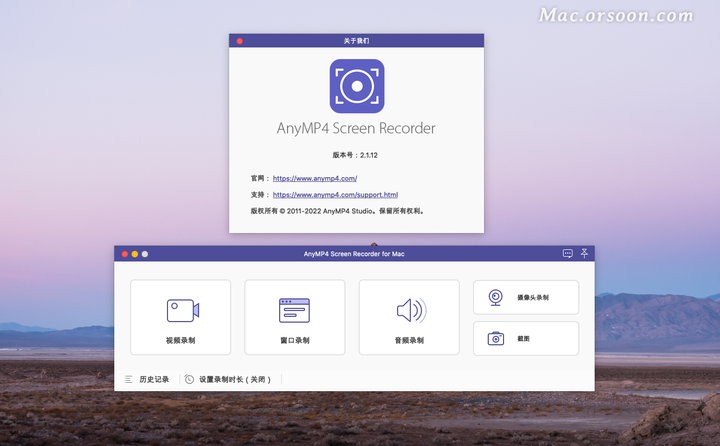
Task: Start 摄像头录制 webcam recording
Action: 526,297
